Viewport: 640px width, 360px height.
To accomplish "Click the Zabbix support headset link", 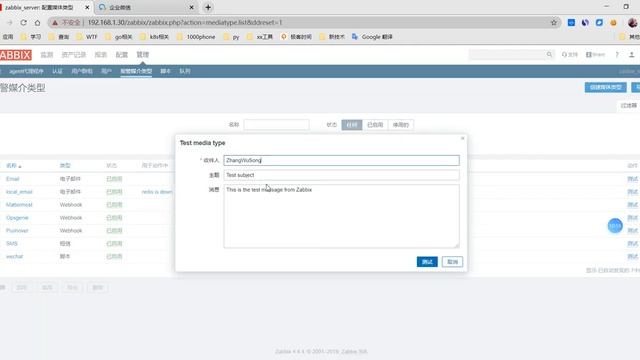I will [x=569, y=54].
